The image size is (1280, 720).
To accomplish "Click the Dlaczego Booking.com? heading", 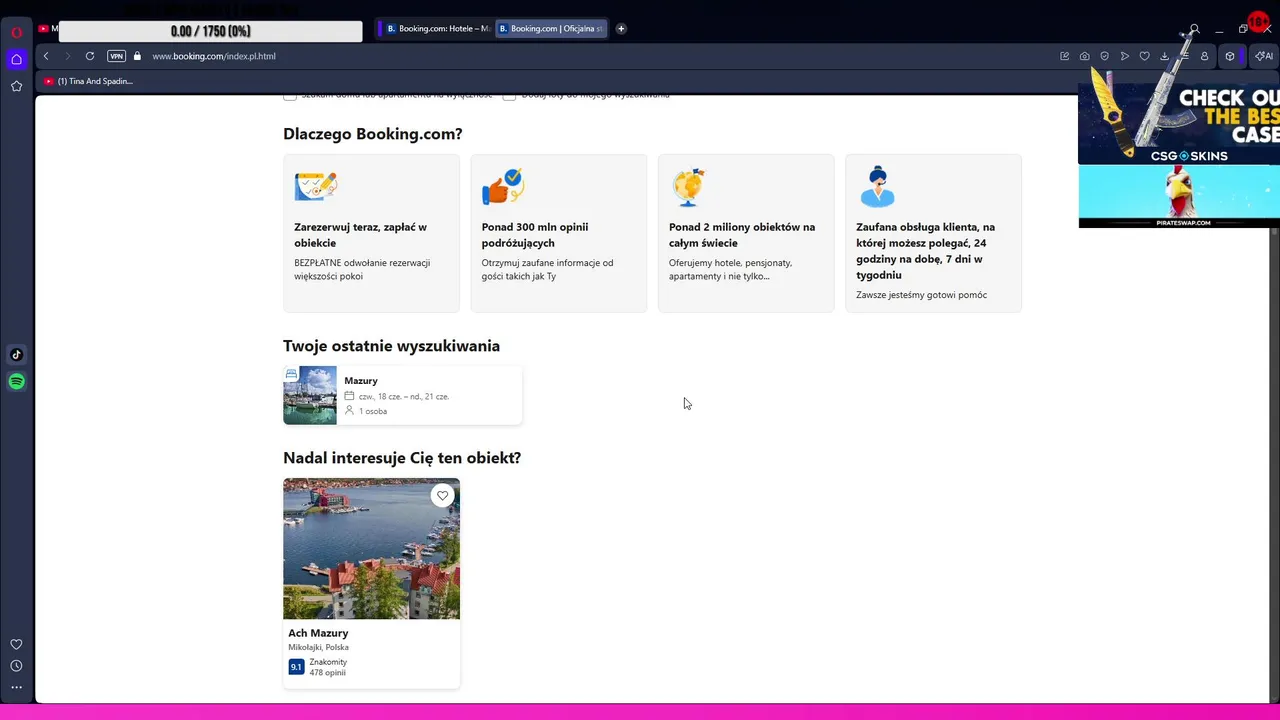I will tap(372, 134).
